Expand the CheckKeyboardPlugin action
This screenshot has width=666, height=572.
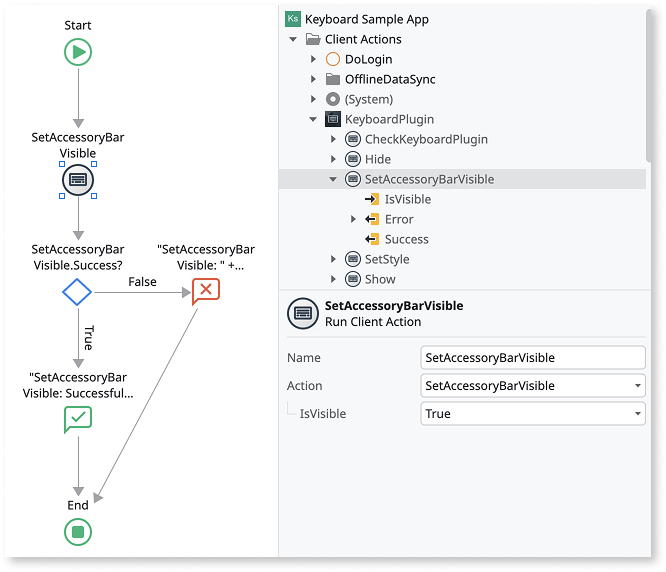click(x=333, y=139)
